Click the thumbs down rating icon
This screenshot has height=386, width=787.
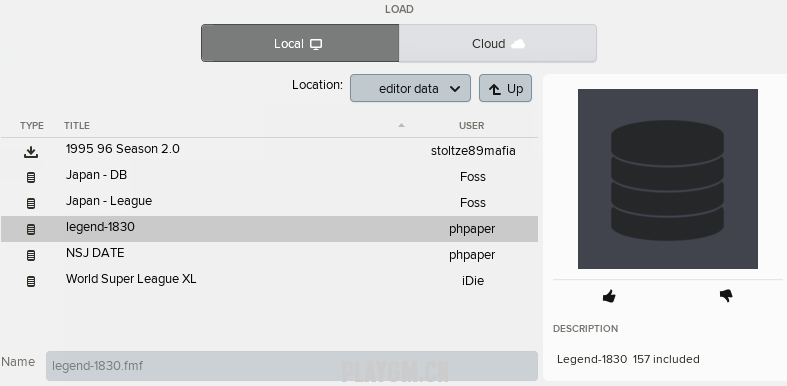[726, 296]
